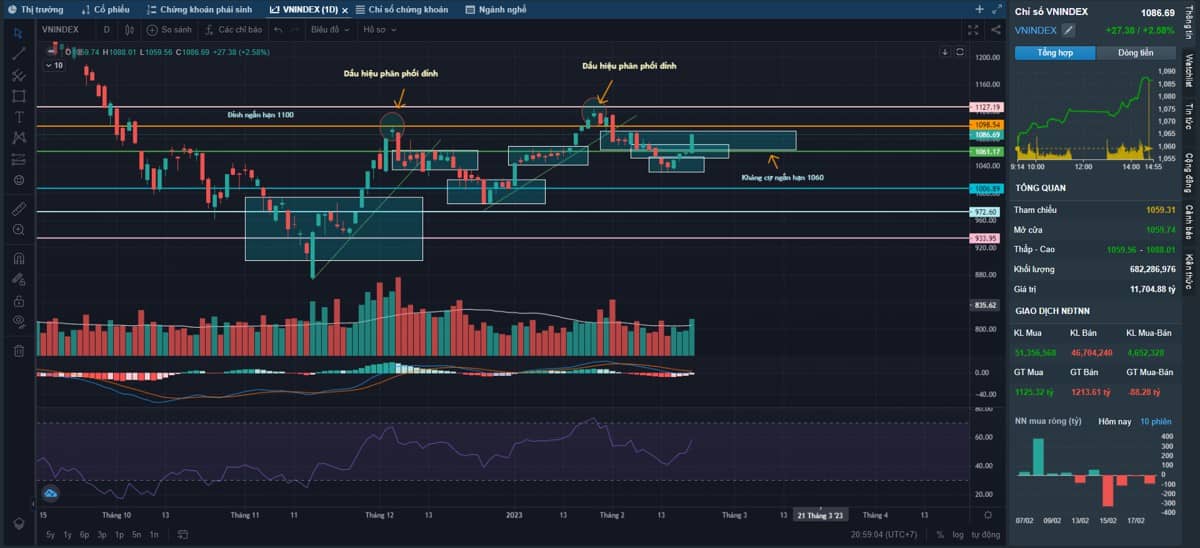Open the Cổ phiếu tab
1200x548 pixels.
click(x=105, y=9)
